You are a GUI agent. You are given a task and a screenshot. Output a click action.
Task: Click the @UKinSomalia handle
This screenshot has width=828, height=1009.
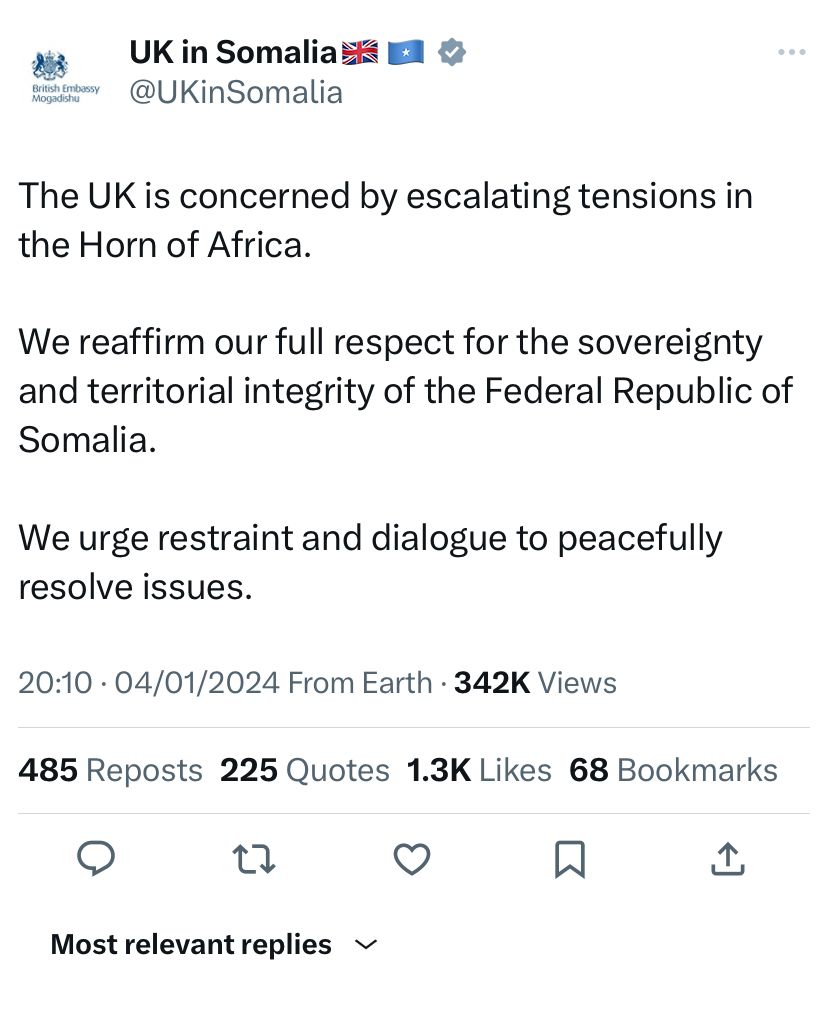point(236,92)
